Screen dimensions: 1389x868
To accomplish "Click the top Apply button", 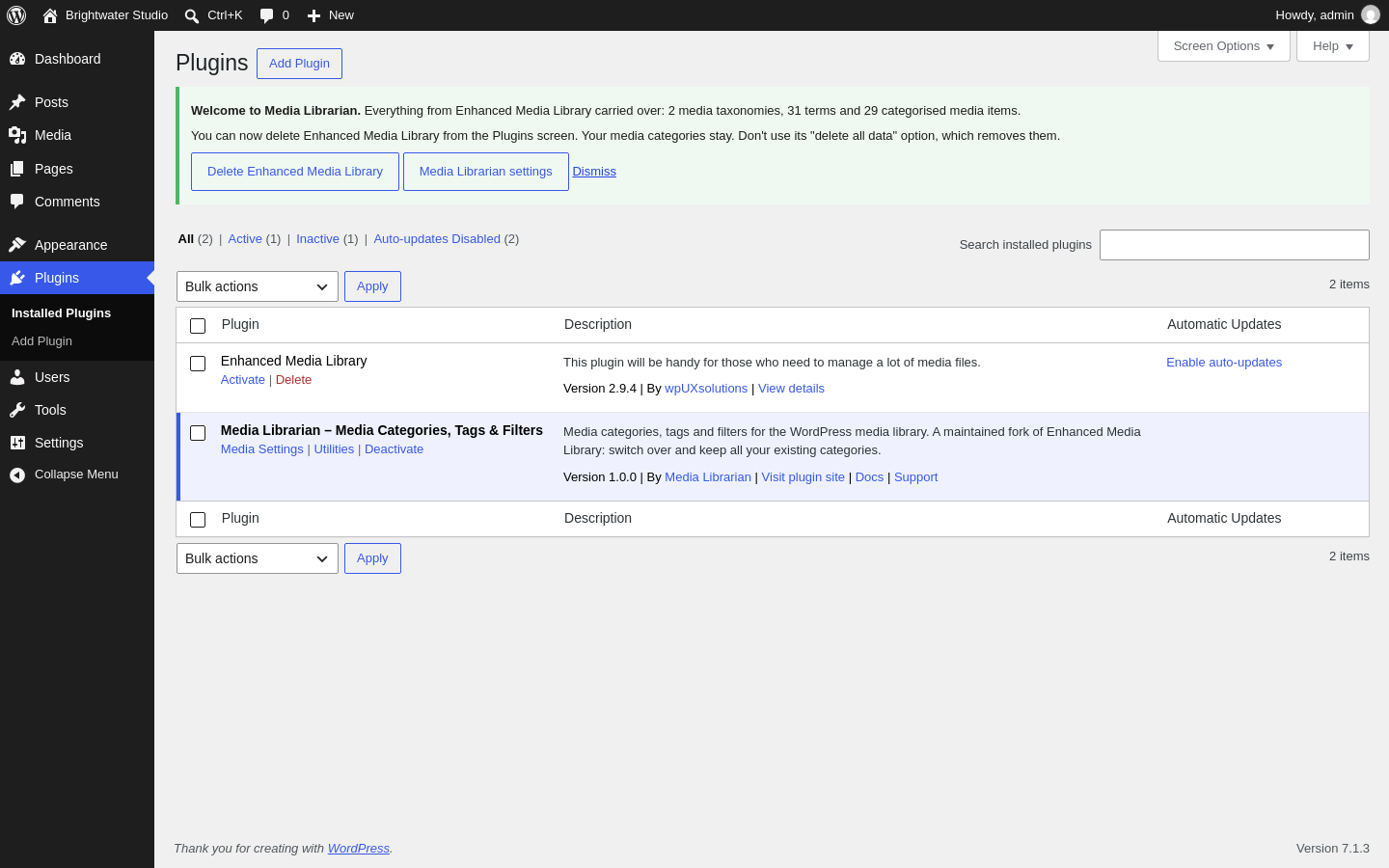I will pyautogui.click(x=372, y=286).
